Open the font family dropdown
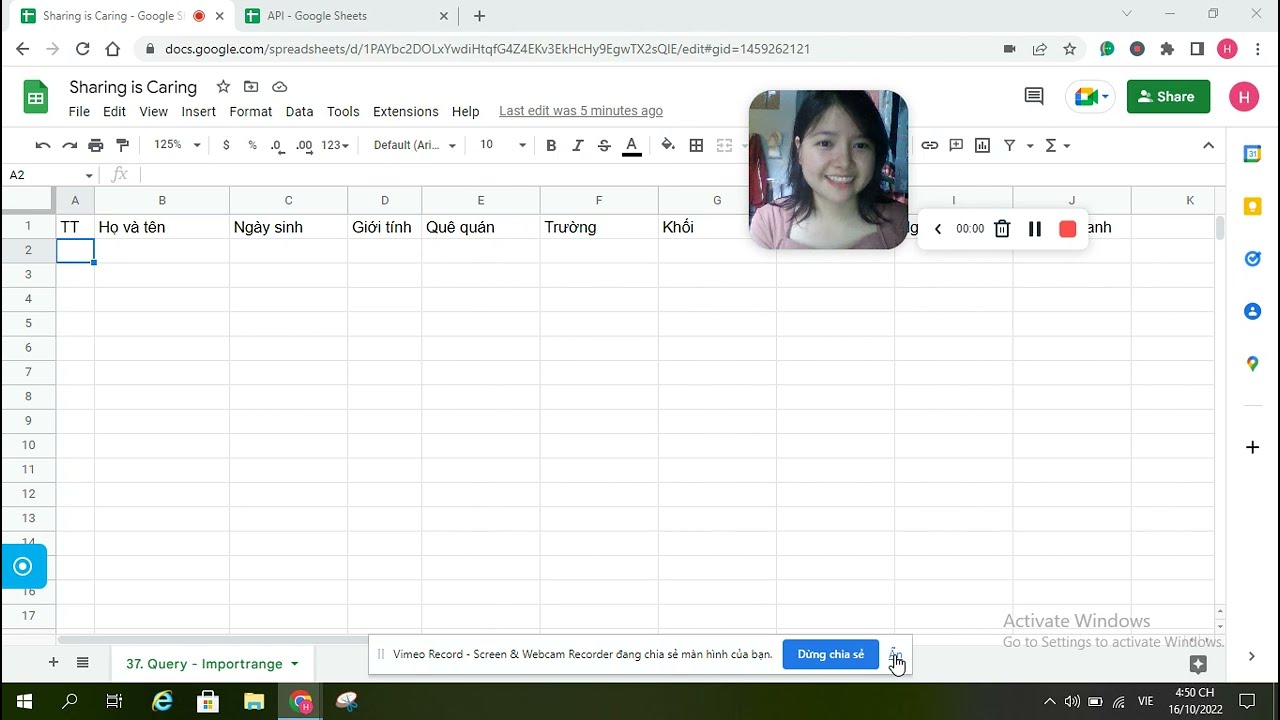The image size is (1280, 720). pyautogui.click(x=414, y=145)
